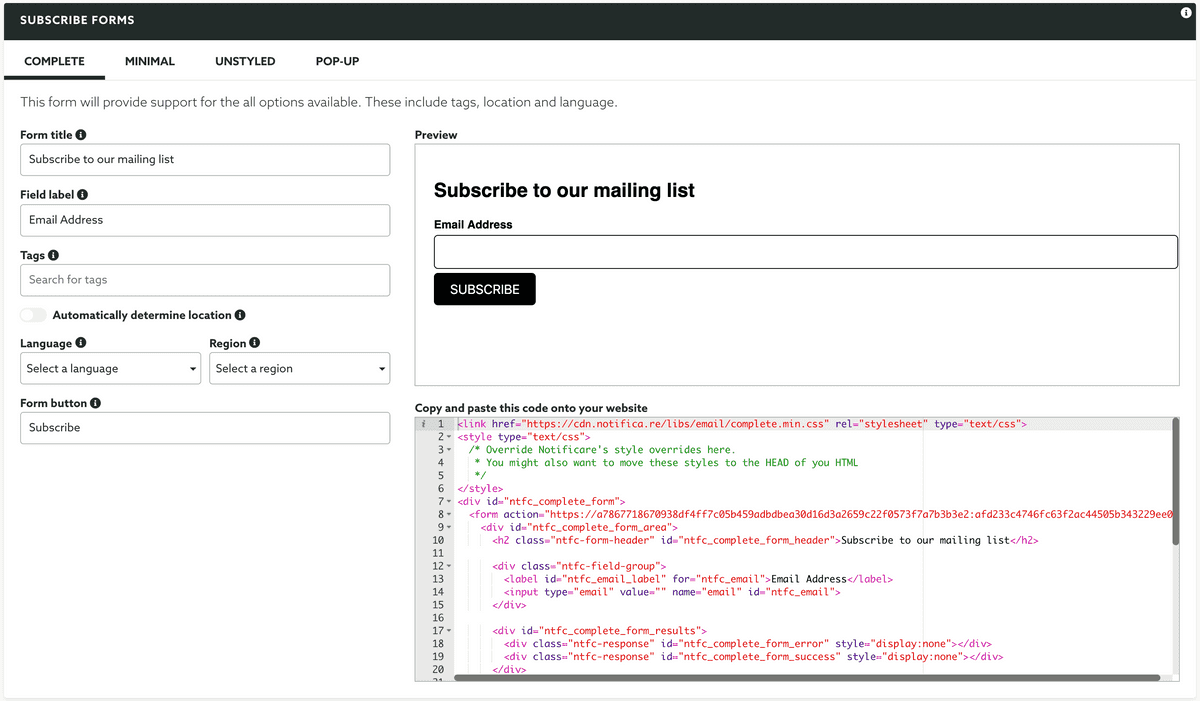Click code line 10 with h2 ntfc-form-header

click(765, 540)
